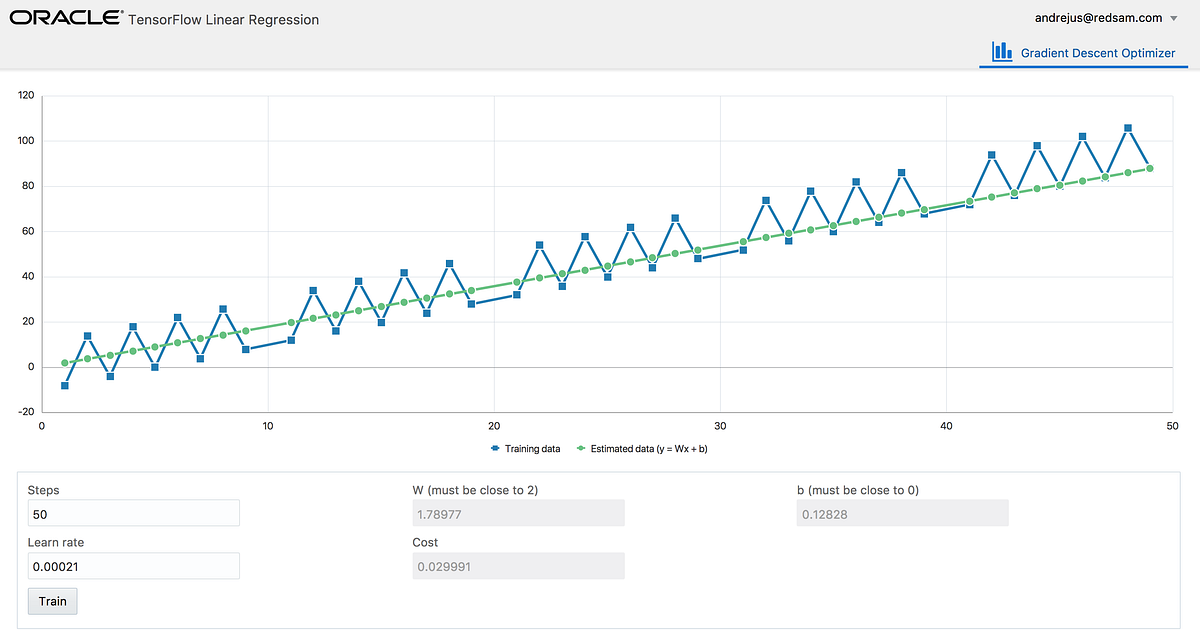
Task: Click the TensorFlow Linear Regression title
Action: (x=222, y=19)
